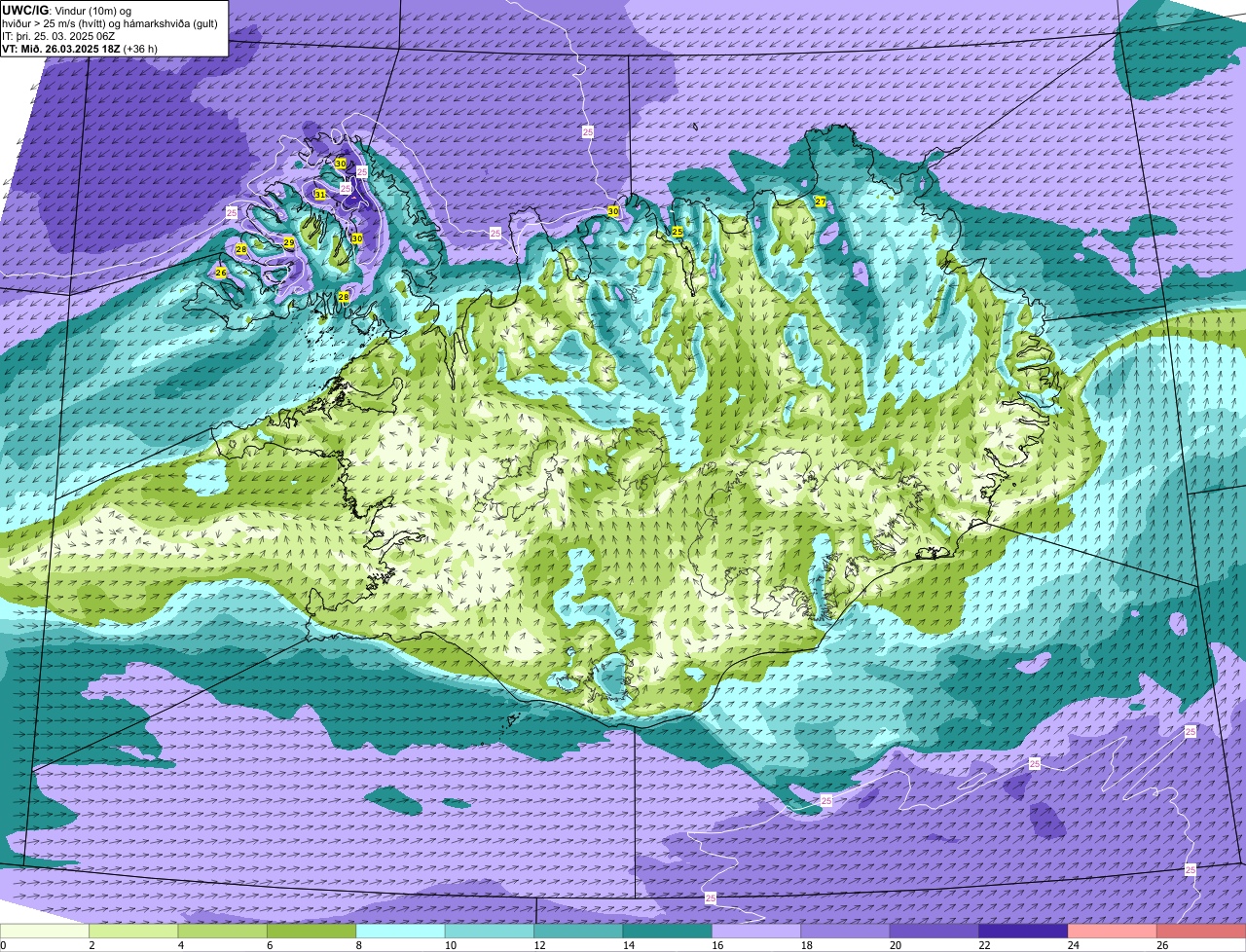This screenshot has height=952, width=1246.
Task: Pick the 10–12 m/s turquoise legend swatch
Action: [x=490, y=932]
